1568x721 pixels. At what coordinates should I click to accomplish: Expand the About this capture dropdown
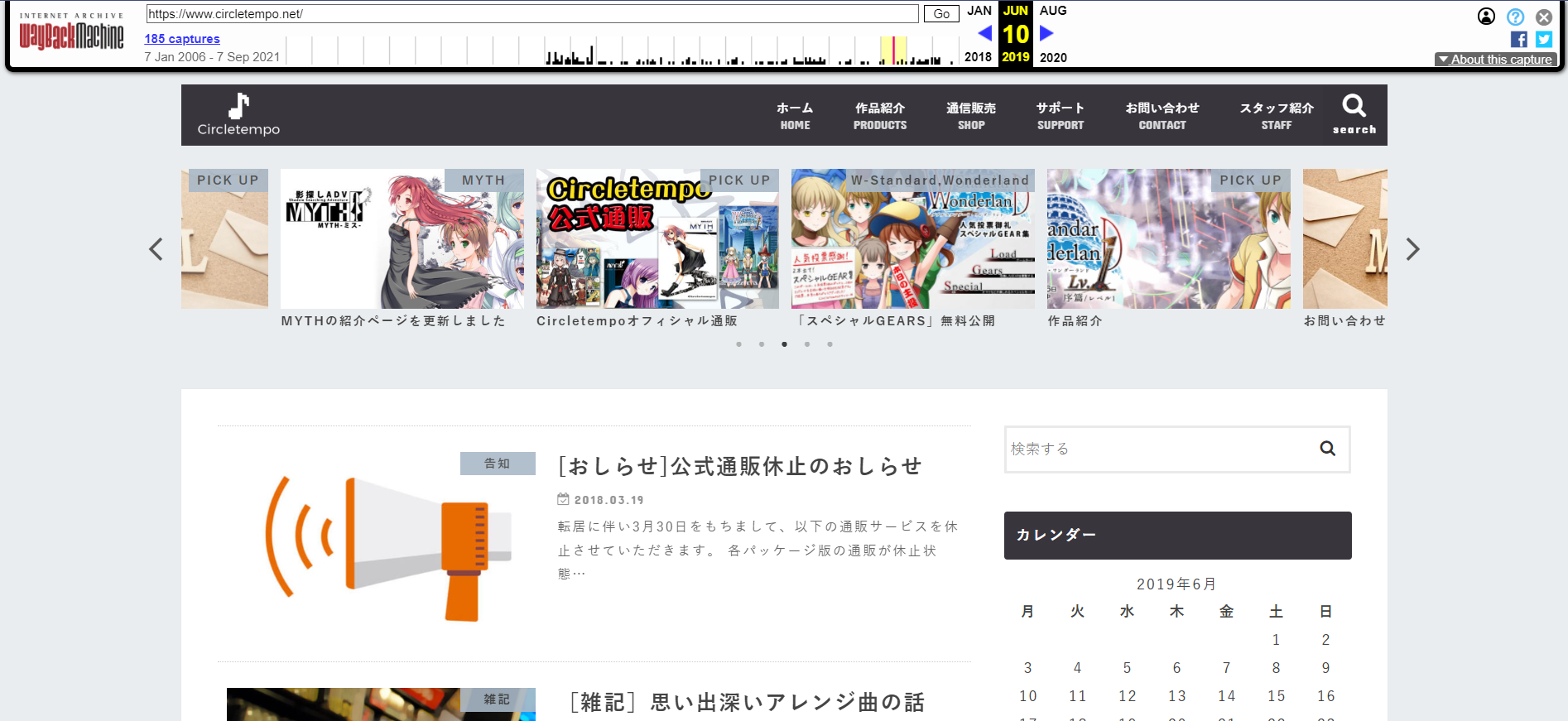(x=1495, y=60)
